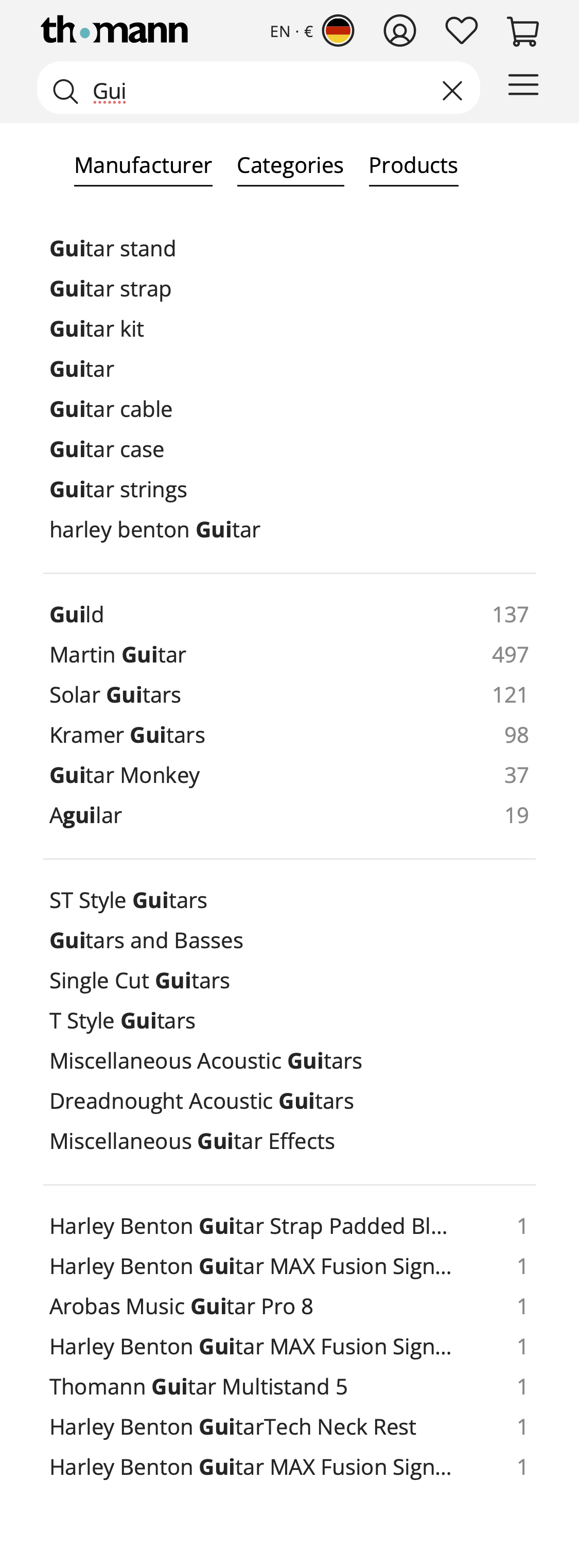Switch to the Manufacturer tab
579x1568 pixels.
coord(143,166)
